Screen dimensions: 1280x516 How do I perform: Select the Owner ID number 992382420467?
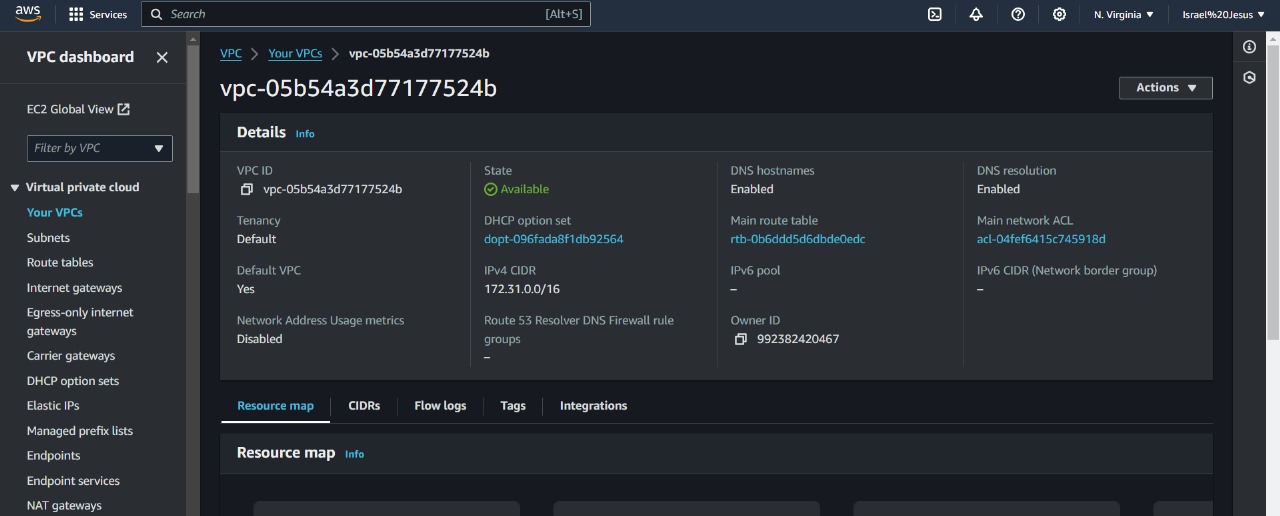coord(798,339)
